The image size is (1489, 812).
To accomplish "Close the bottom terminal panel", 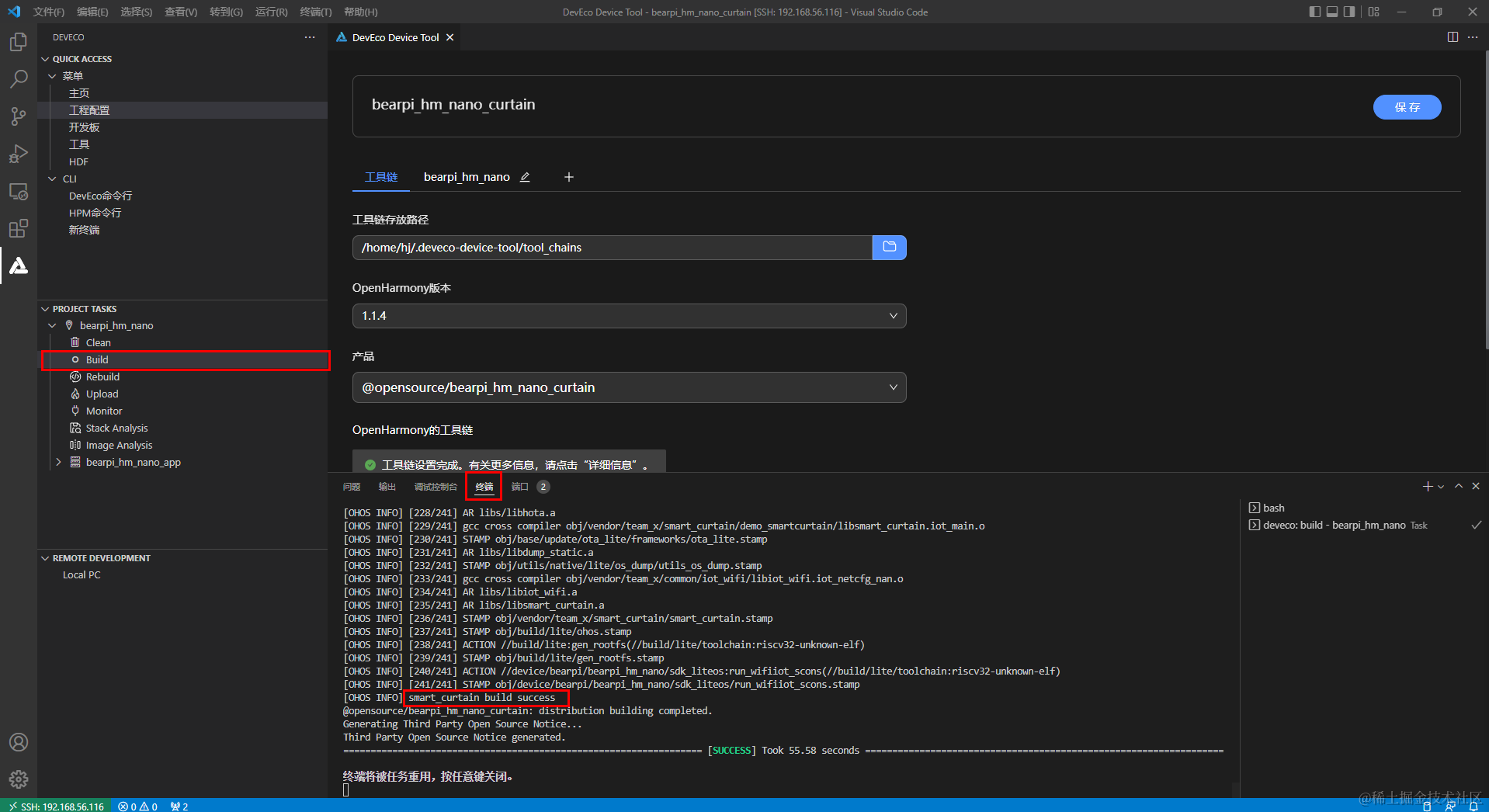I will pos(1476,487).
